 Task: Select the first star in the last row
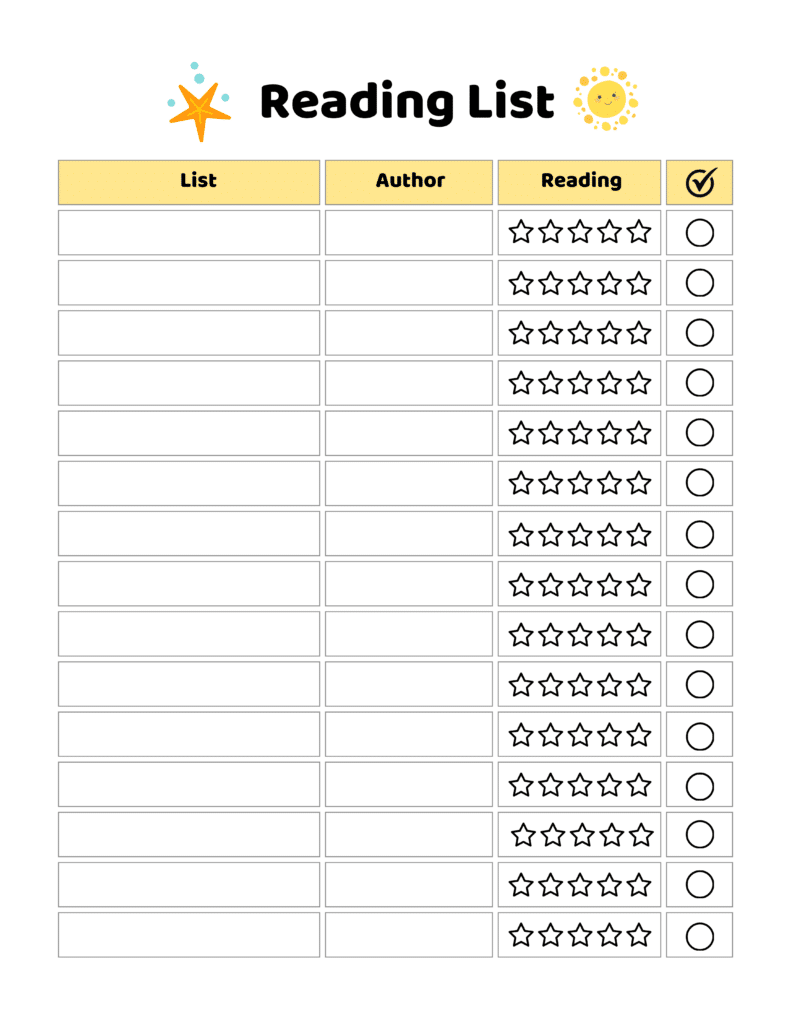tap(521, 935)
